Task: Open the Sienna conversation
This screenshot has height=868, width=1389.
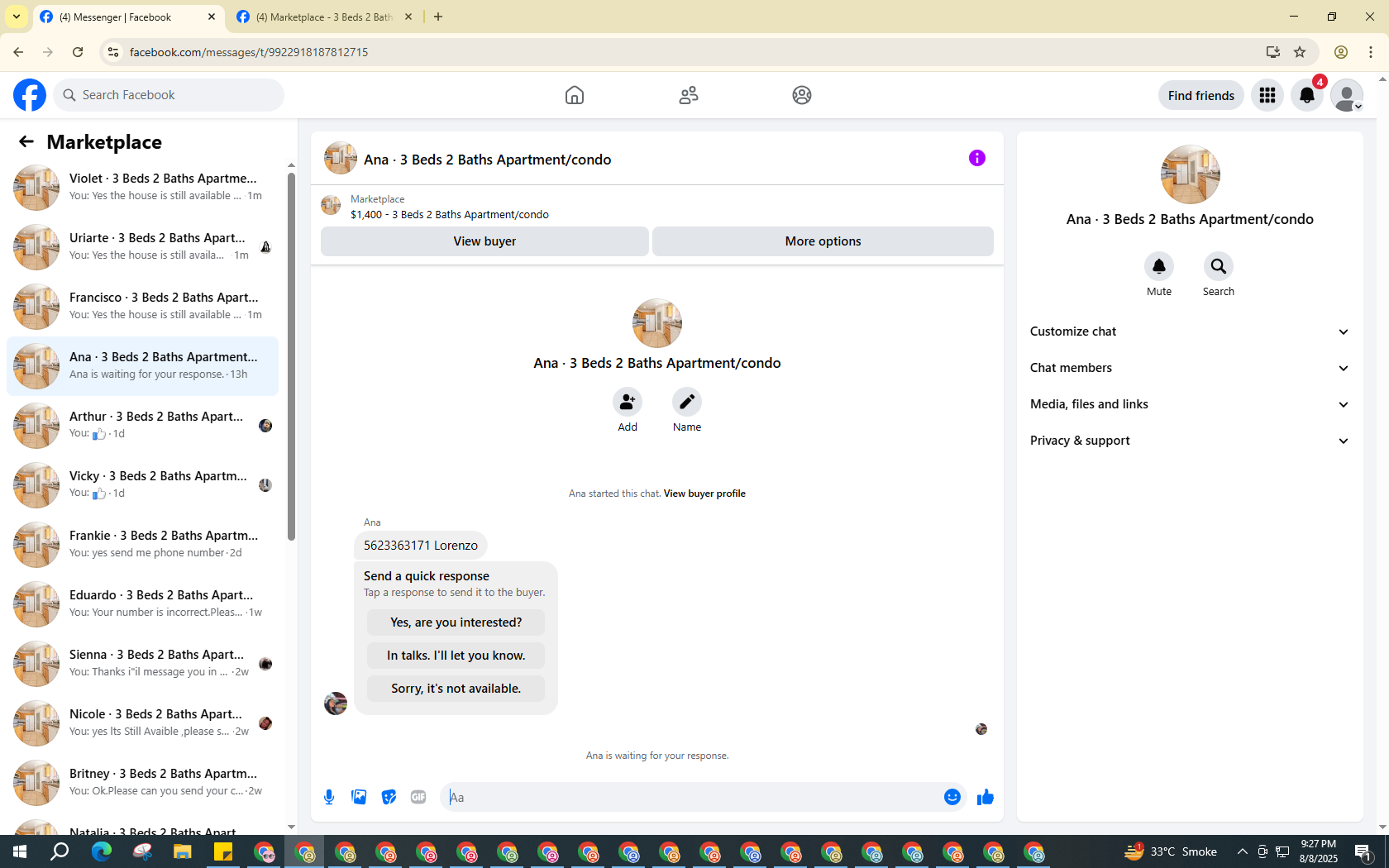Action: click(x=142, y=664)
